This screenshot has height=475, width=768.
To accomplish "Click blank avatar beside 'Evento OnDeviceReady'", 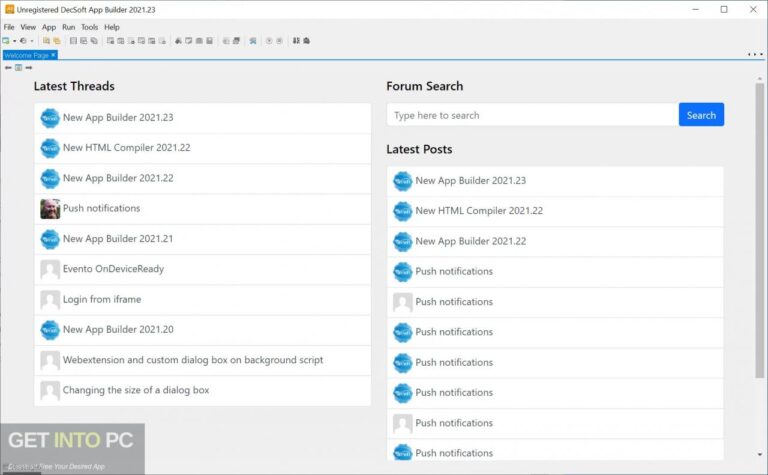I will pos(50,269).
